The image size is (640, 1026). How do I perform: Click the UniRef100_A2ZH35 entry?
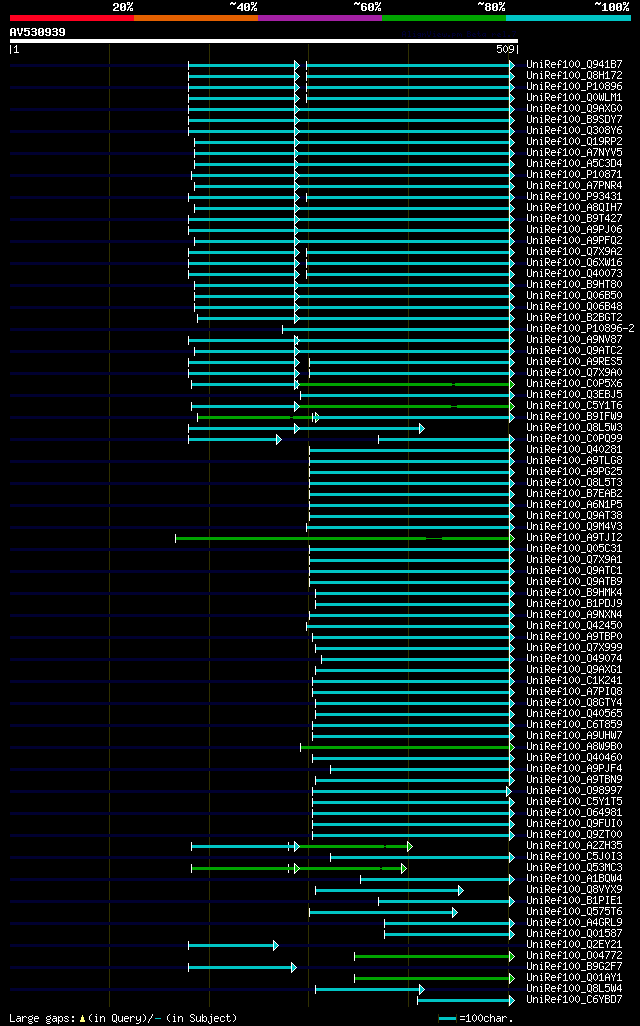pos(575,845)
